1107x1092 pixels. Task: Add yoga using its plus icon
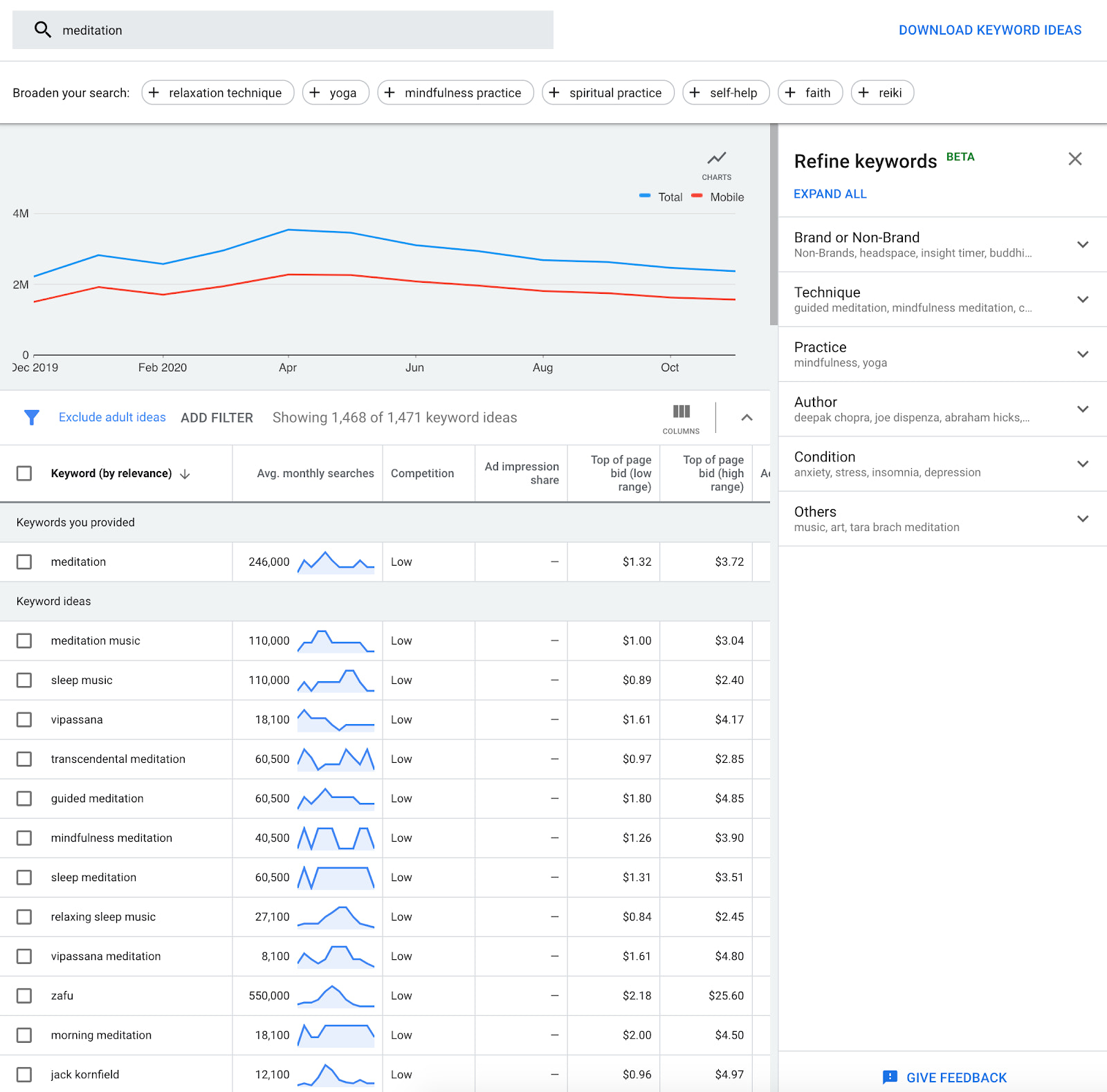click(x=316, y=92)
